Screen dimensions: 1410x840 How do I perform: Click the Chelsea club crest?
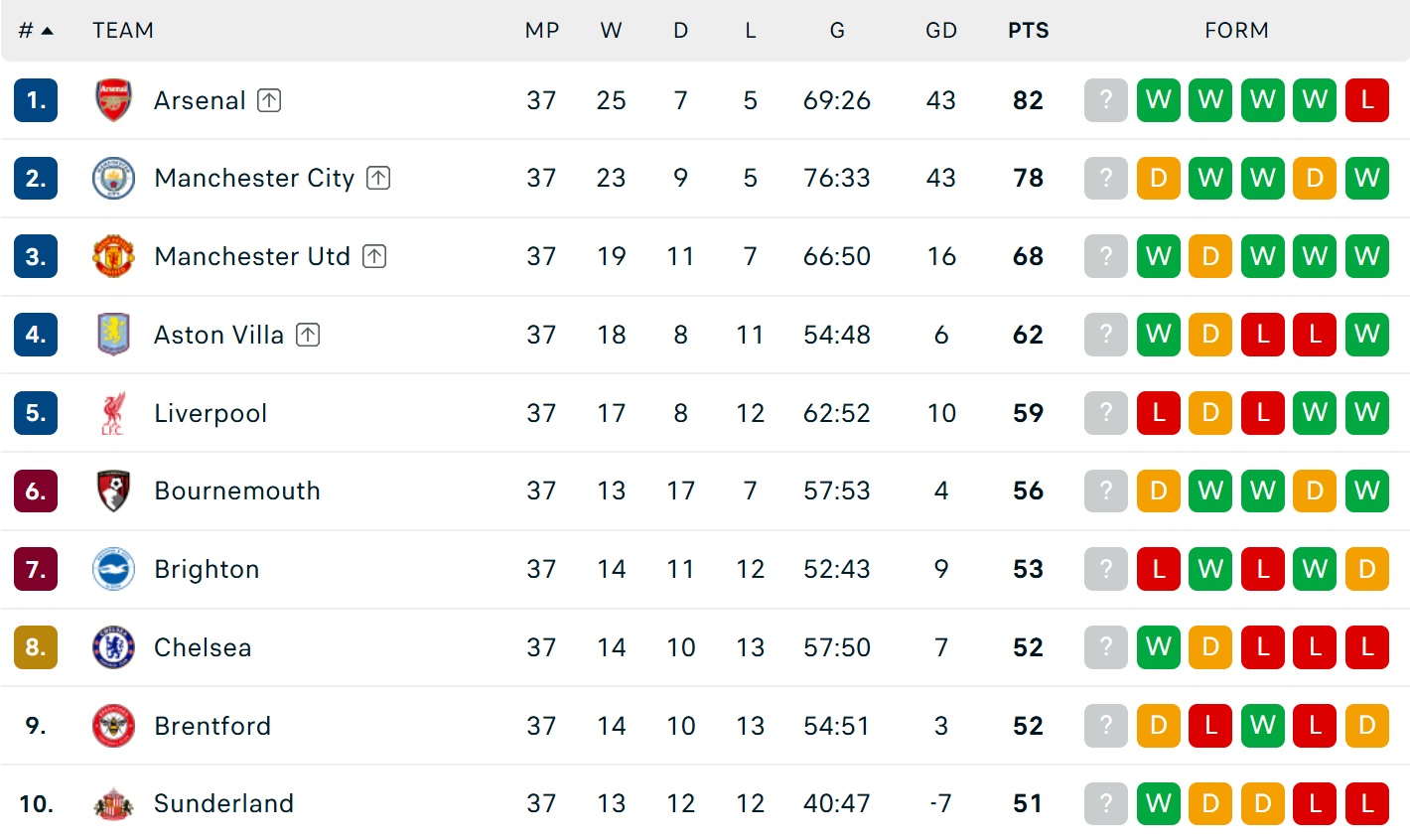(x=113, y=647)
